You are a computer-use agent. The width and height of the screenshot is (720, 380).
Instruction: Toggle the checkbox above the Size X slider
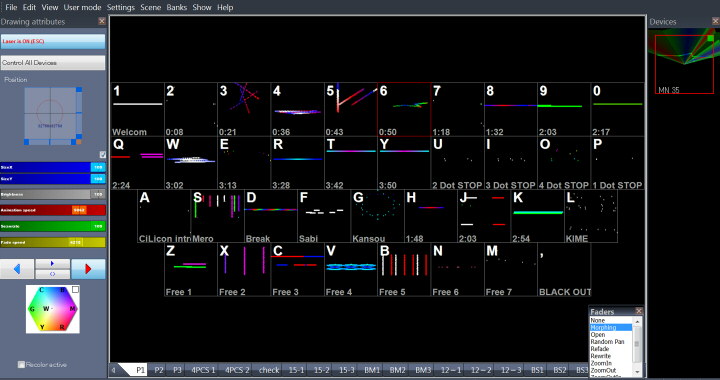point(102,155)
